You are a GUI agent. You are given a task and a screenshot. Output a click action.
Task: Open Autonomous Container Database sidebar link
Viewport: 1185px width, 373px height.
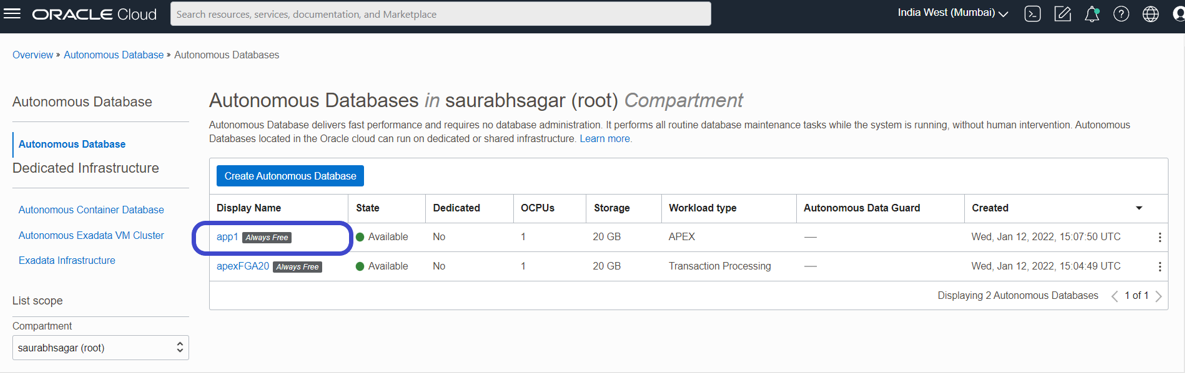[91, 209]
